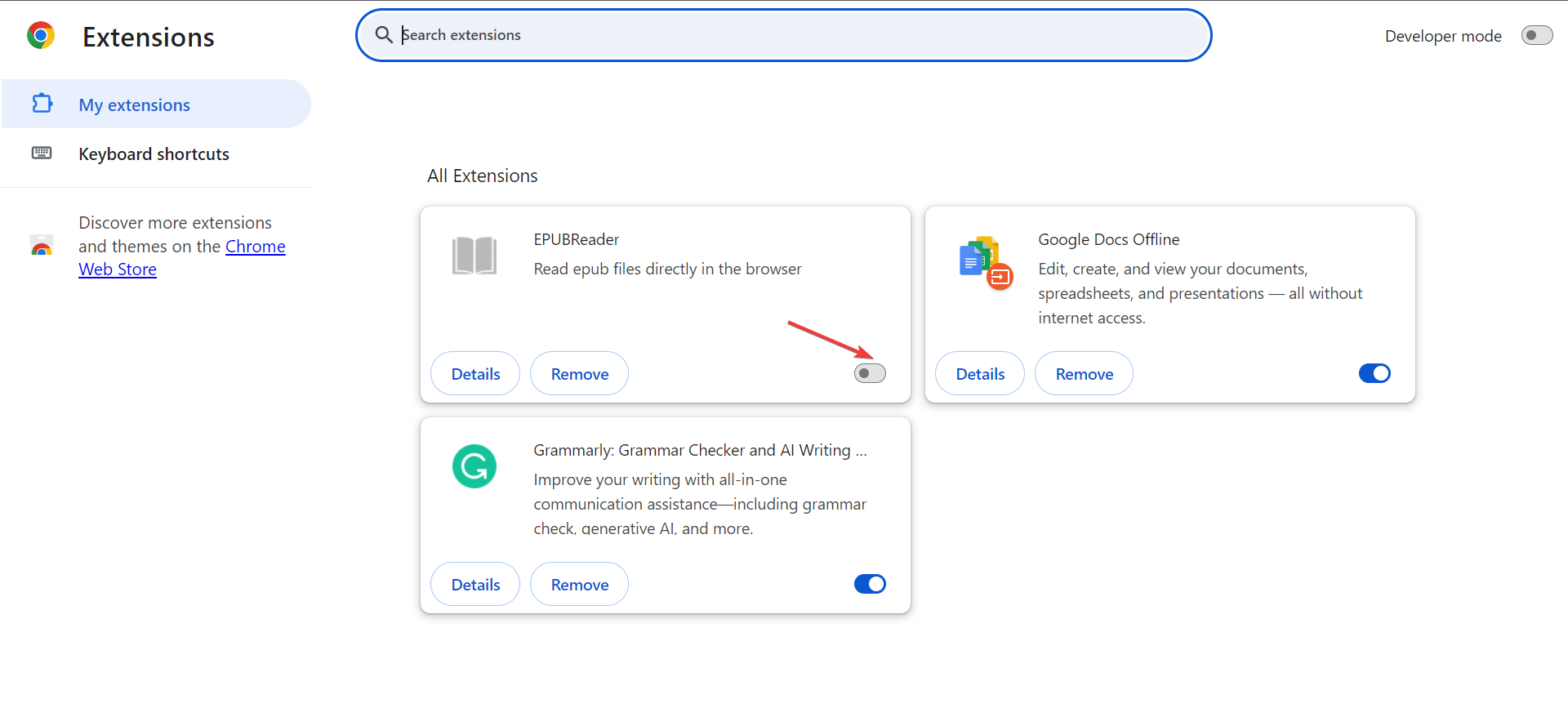Click 'Read epub files directly' description
1568x717 pixels.
668,269
